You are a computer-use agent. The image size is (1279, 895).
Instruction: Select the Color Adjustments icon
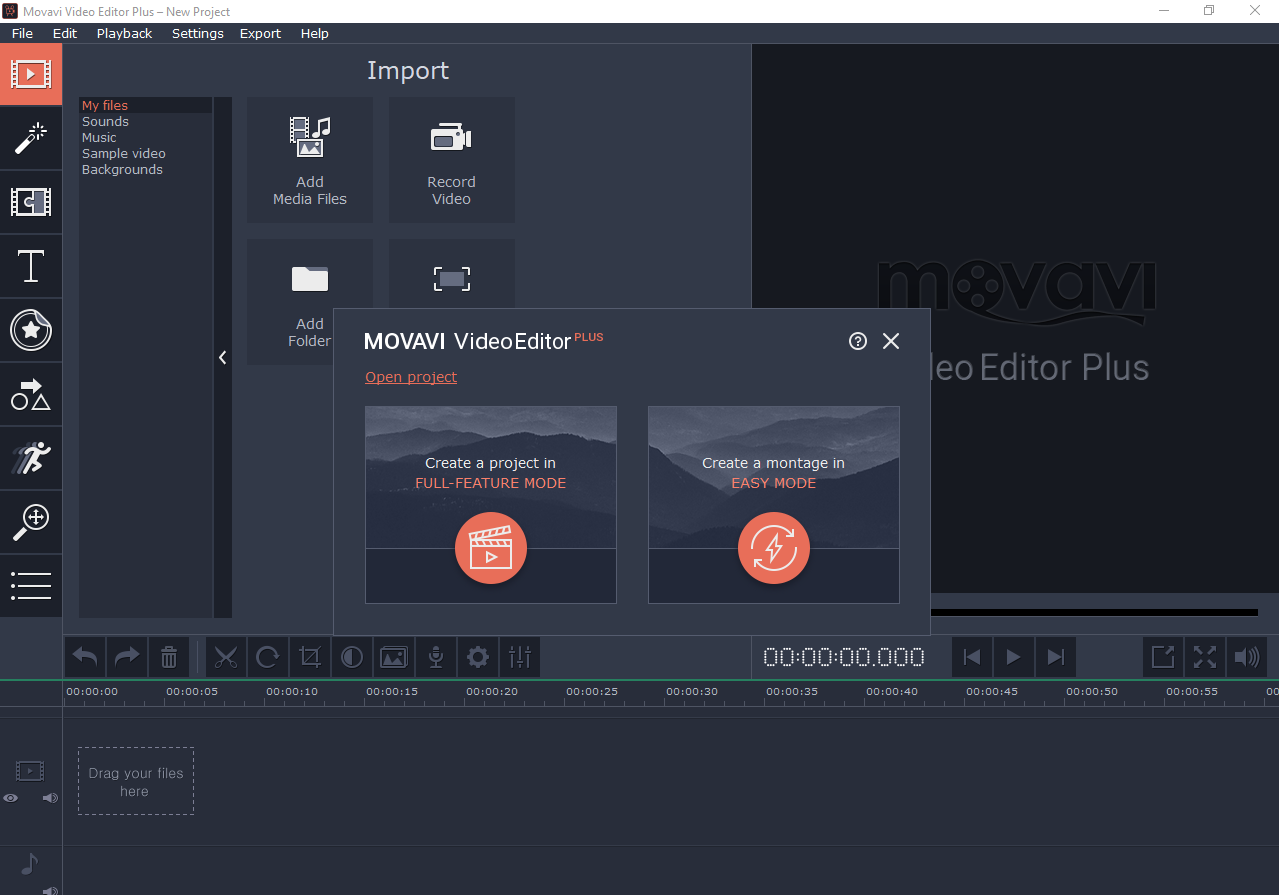[x=351, y=657]
